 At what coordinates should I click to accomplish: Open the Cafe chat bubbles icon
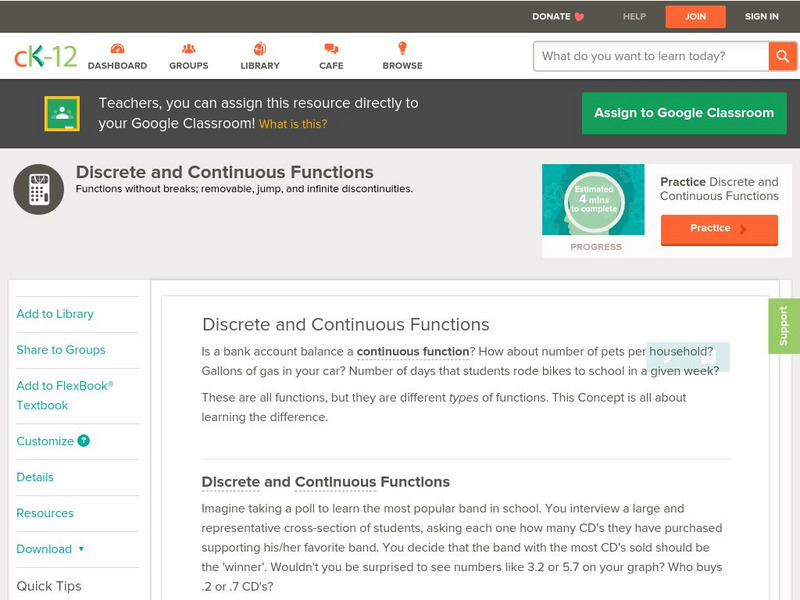pos(331,48)
